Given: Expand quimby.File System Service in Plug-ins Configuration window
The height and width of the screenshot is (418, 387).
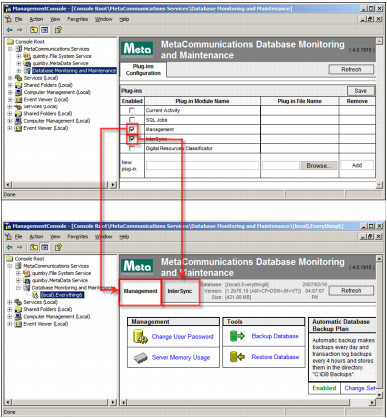Looking at the screenshot, I should tap(19, 56).
